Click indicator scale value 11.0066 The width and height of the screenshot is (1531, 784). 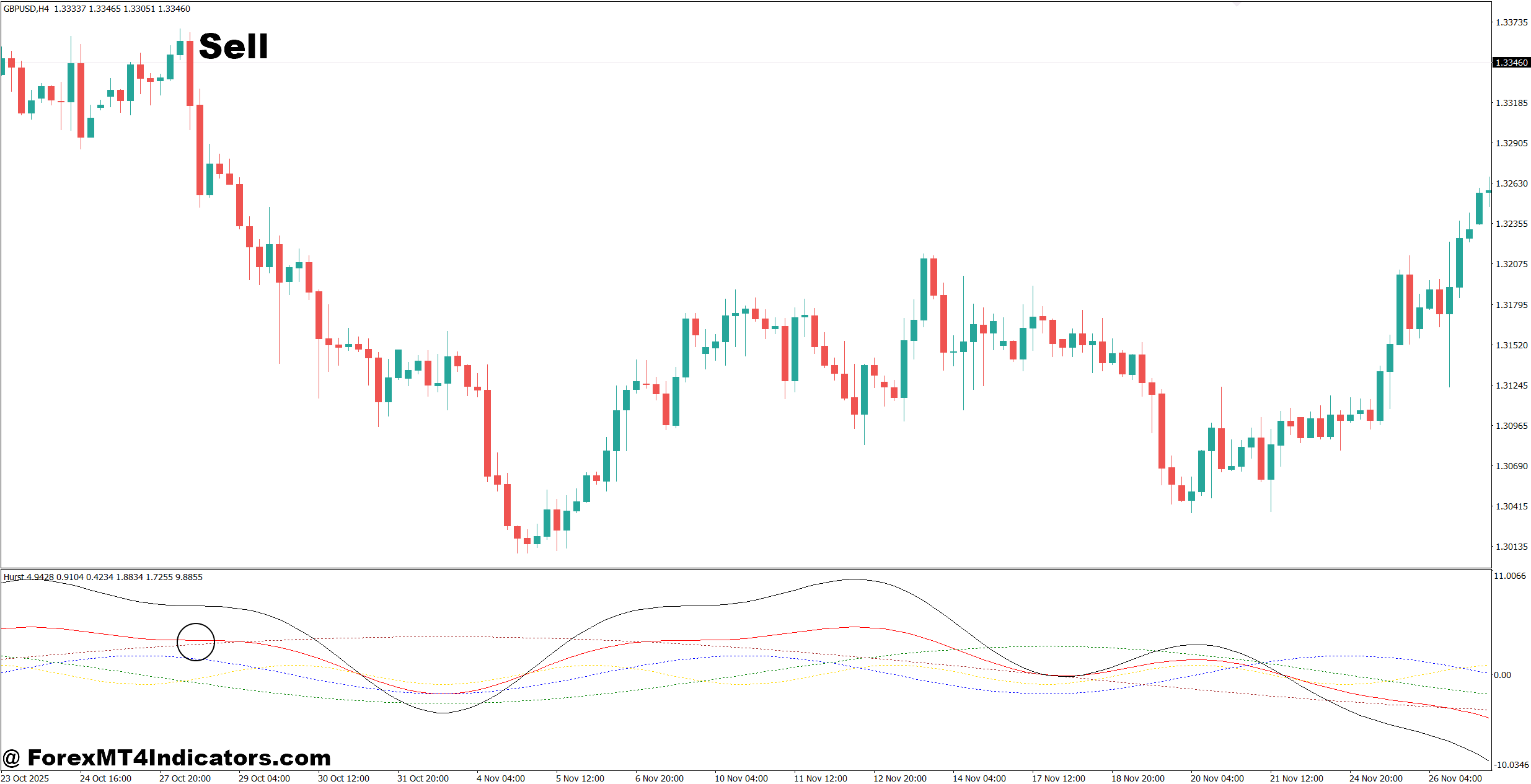tap(1510, 576)
